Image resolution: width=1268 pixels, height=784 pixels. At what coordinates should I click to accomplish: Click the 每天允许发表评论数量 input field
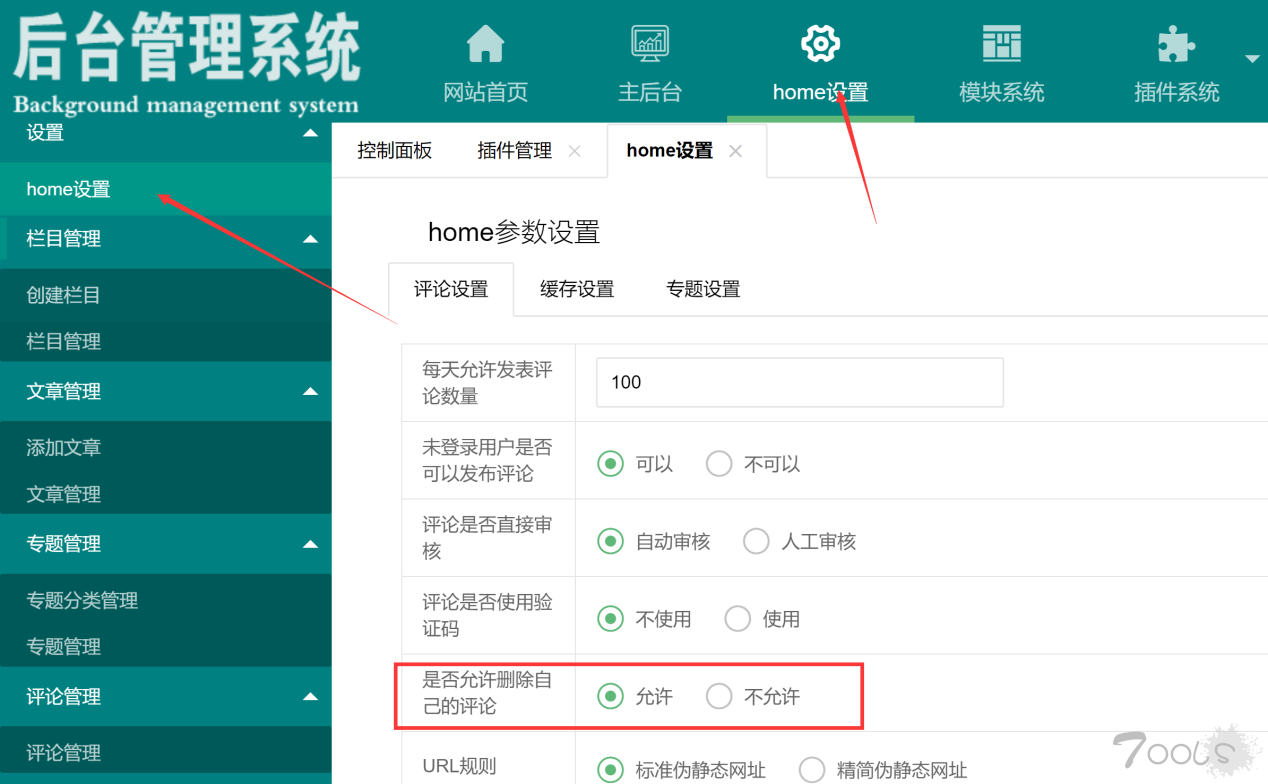point(799,382)
